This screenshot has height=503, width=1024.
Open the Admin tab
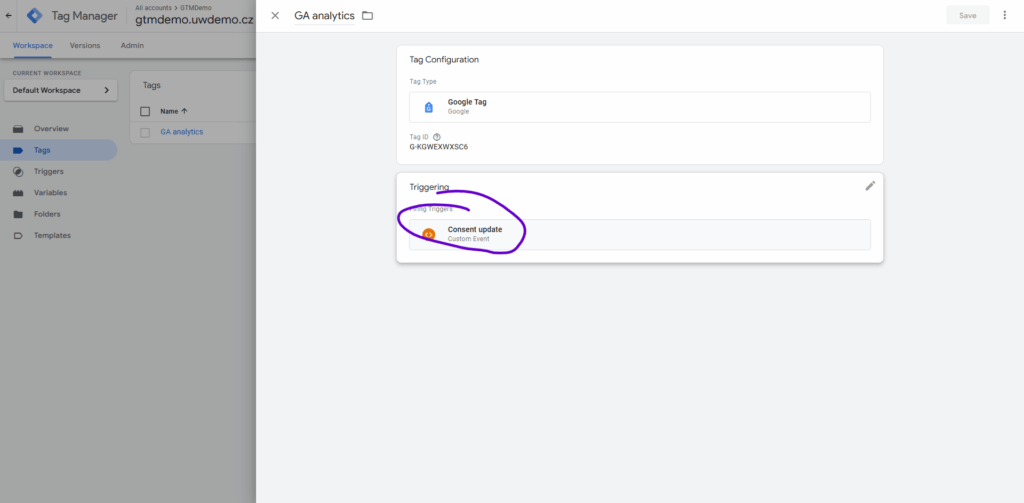[x=132, y=46]
